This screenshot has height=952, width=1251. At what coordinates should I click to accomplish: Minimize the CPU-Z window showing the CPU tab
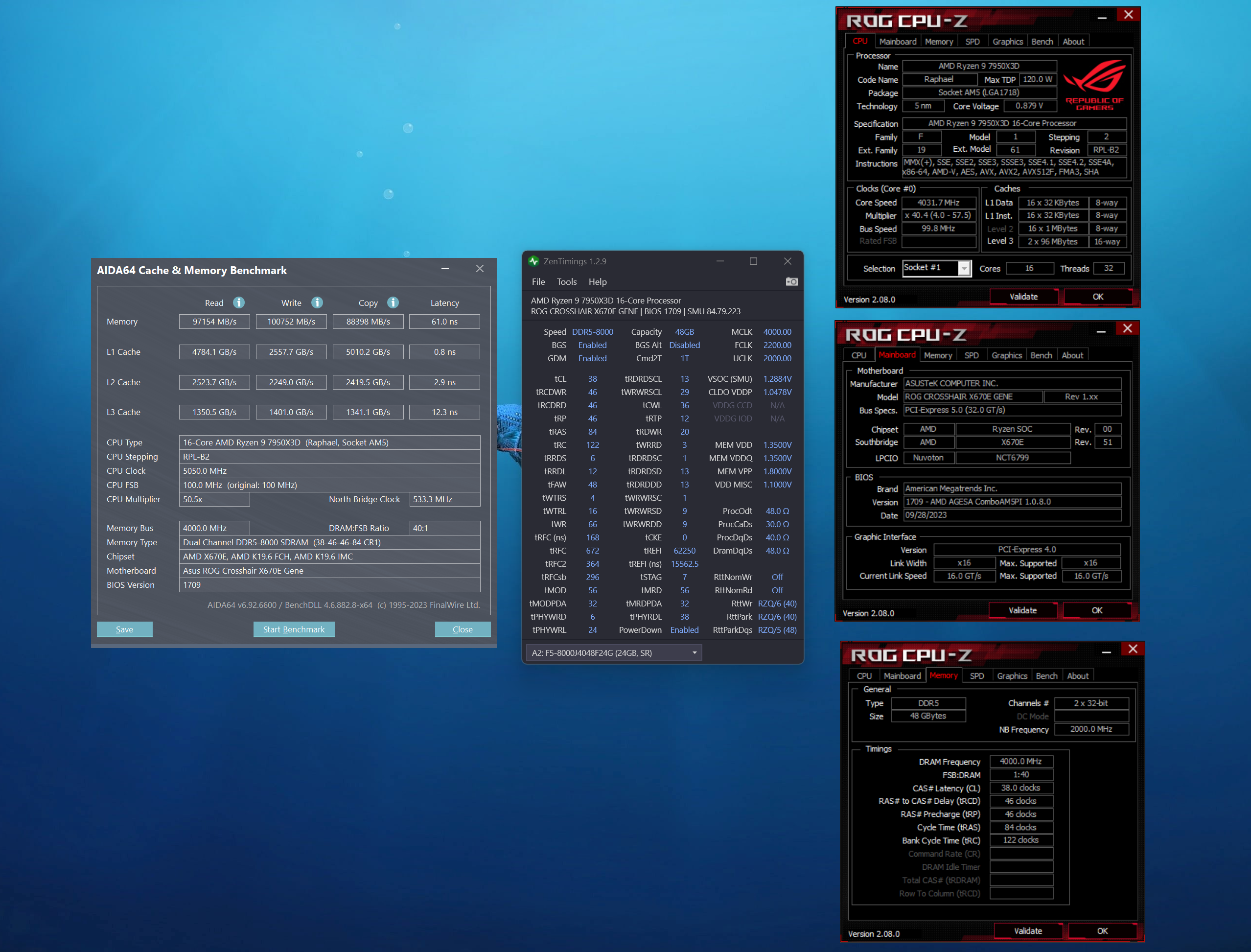point(1102,18)
